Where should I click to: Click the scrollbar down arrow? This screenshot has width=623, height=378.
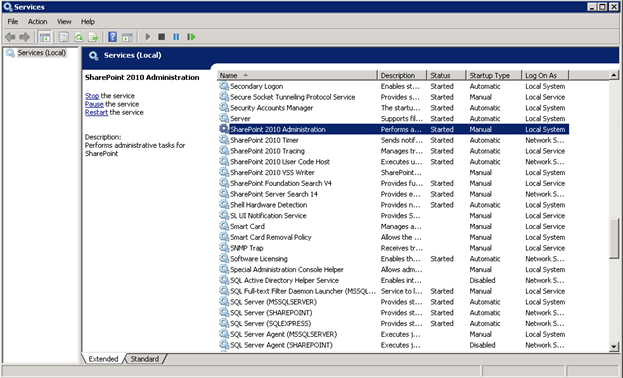pos(614,347)
